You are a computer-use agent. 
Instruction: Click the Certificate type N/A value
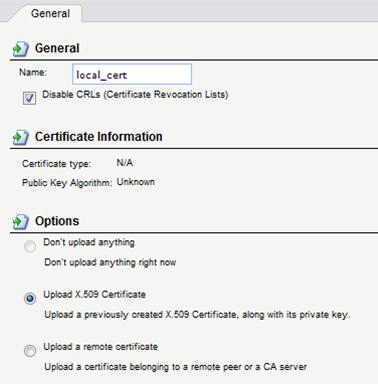125,163
